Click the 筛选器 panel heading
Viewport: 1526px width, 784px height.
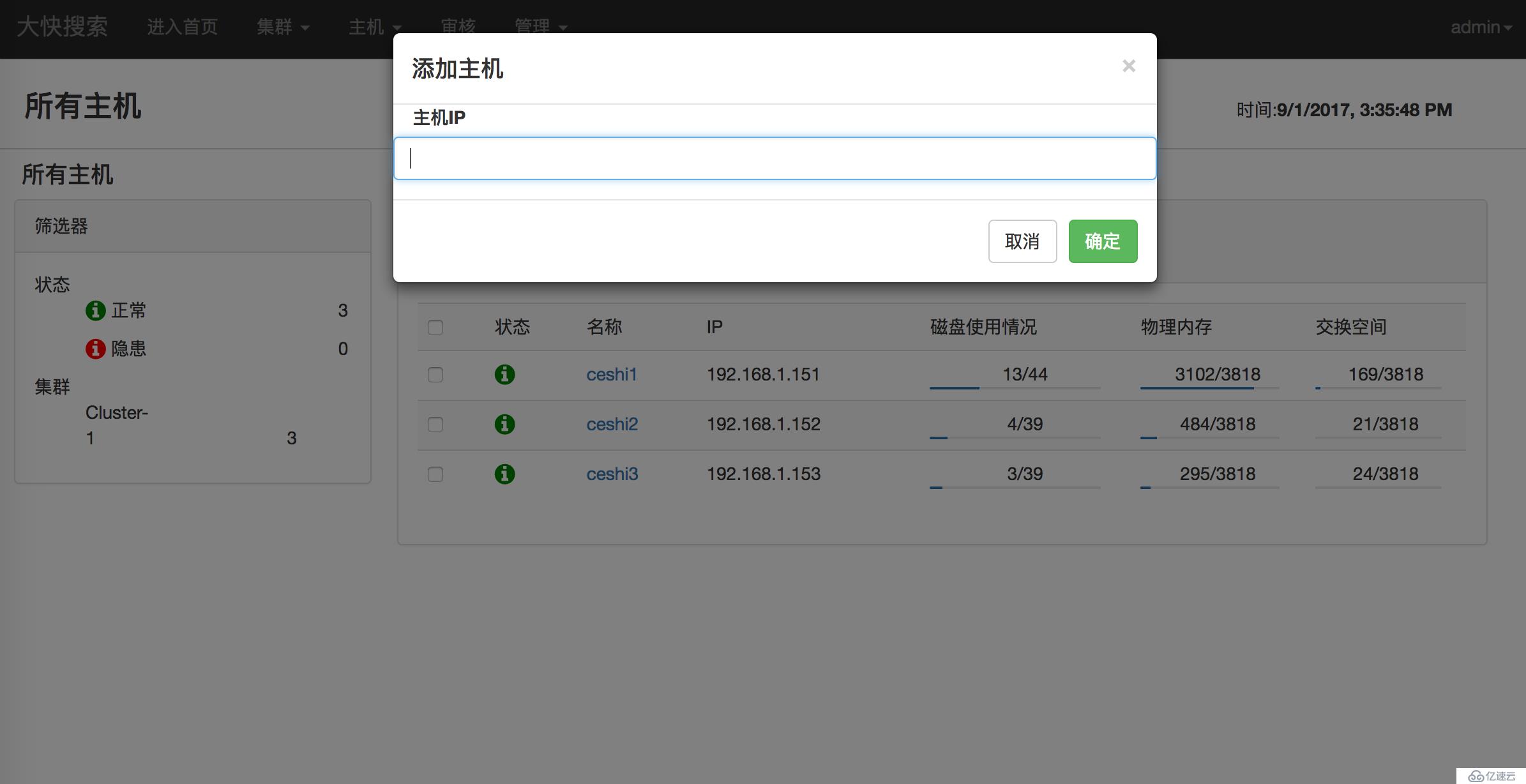point(61,226)
